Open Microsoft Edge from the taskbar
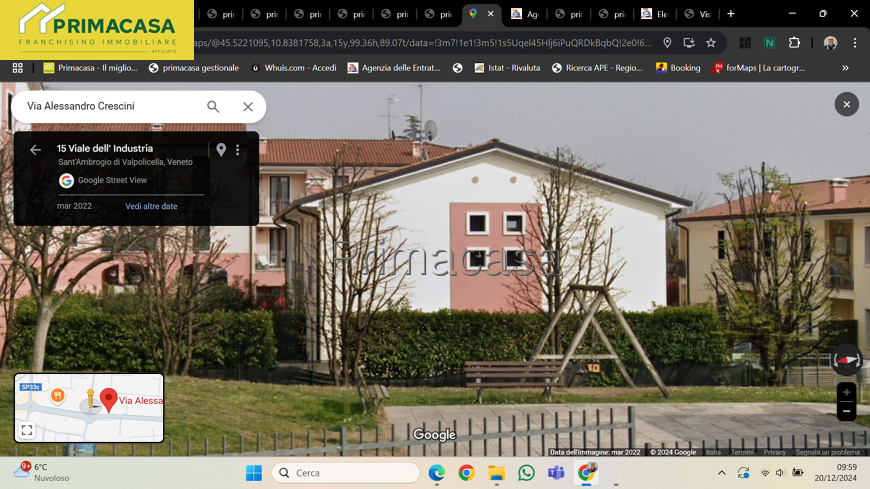Screen dimensions: 870x489 click(437, 473)
